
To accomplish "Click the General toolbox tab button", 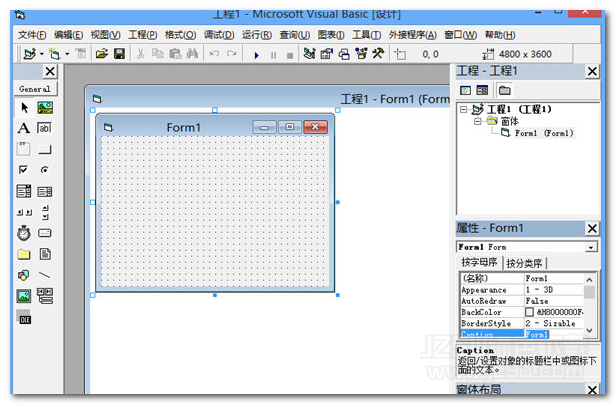I will 35,89.
